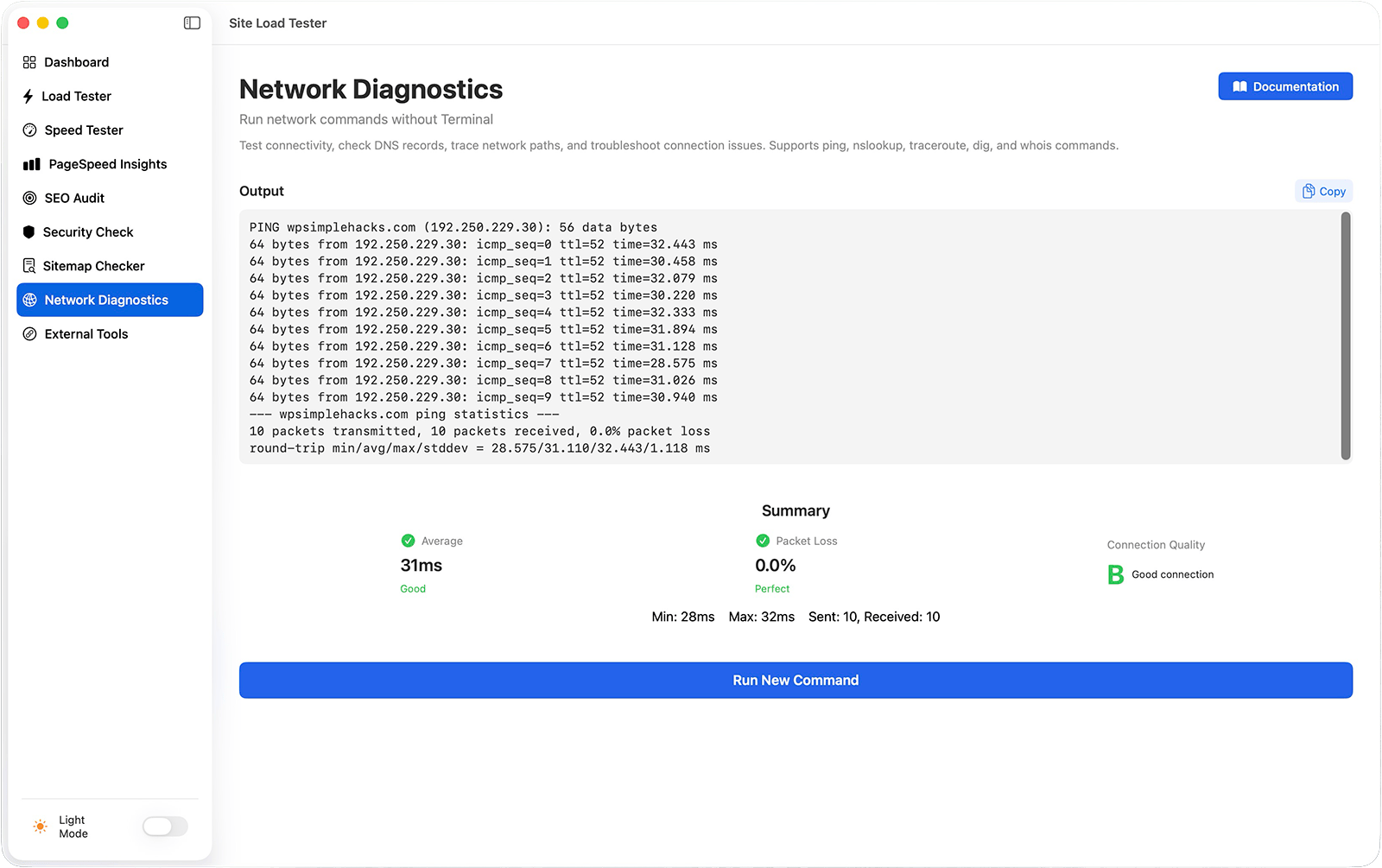The width and height of the screenshot is (1382, 868).
Task: Click the book icon inside Documentation button
Action: (x=1240, y=86)
